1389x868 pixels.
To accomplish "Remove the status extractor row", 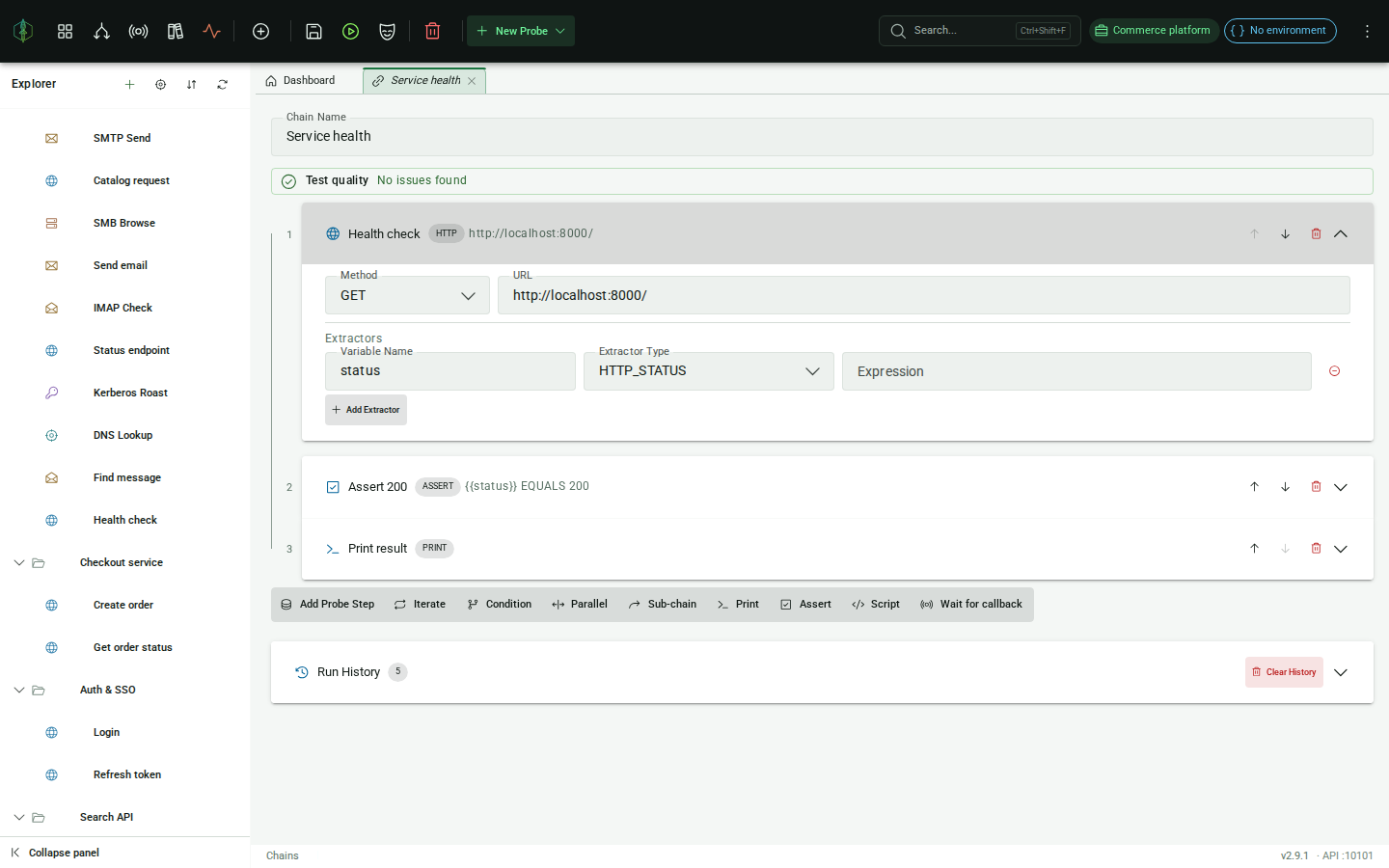I will [1334, 371].
